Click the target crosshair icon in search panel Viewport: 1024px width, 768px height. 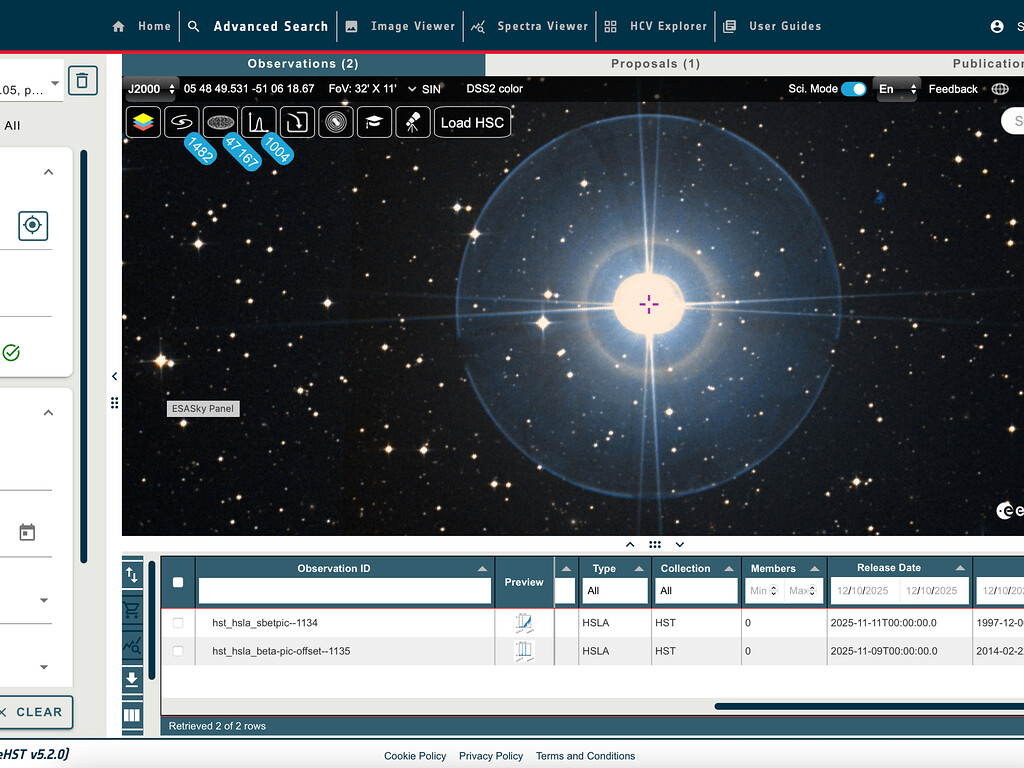33,226
